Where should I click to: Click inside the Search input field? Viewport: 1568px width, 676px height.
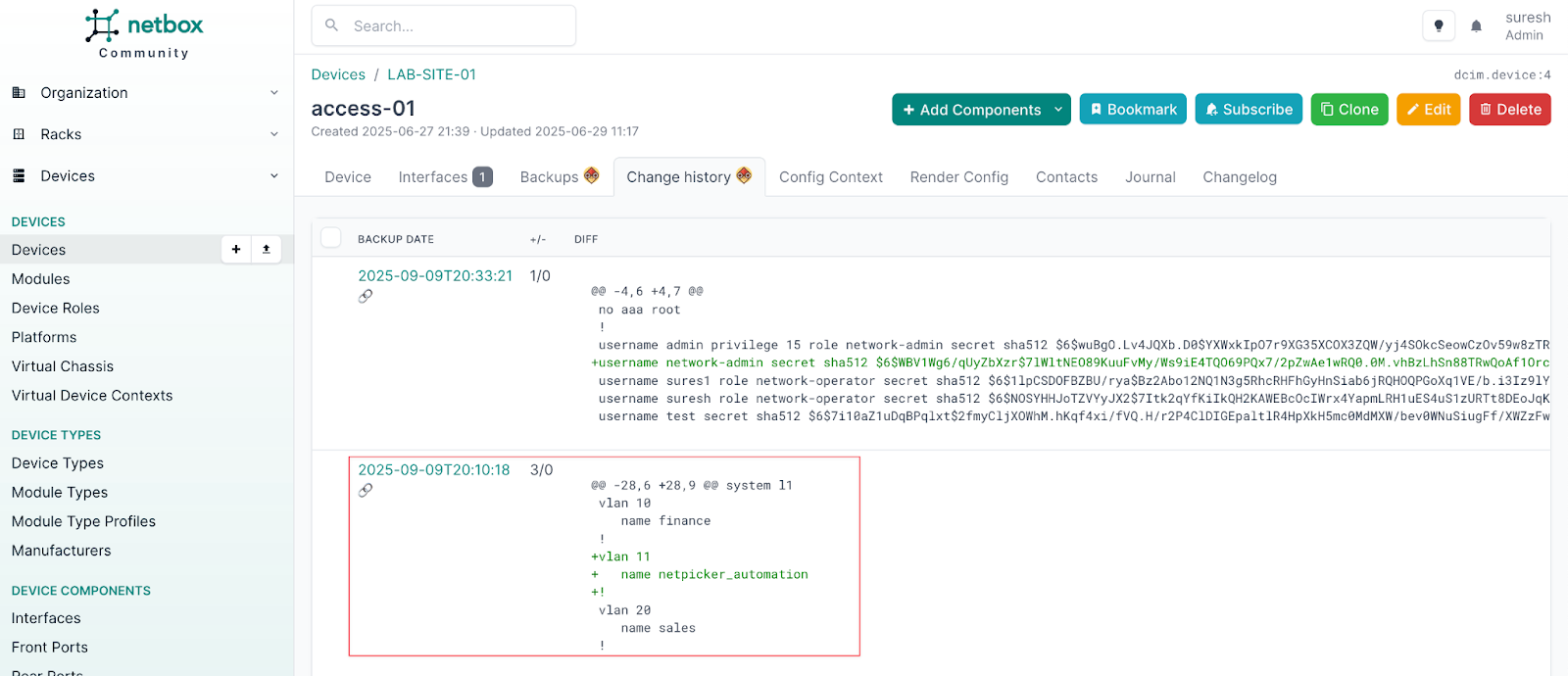(456, 26)
